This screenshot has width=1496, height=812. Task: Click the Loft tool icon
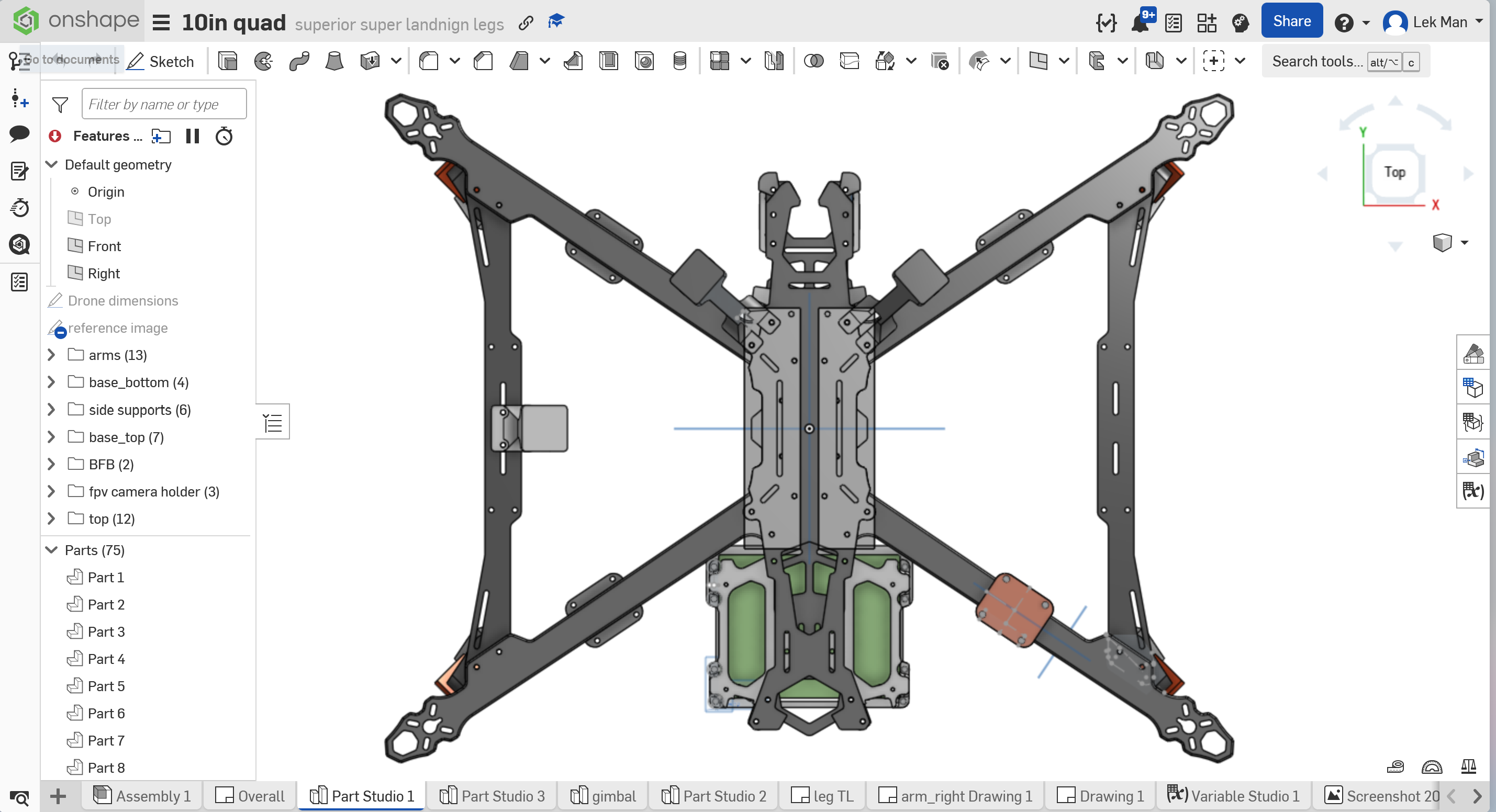(x=334, y=61)
